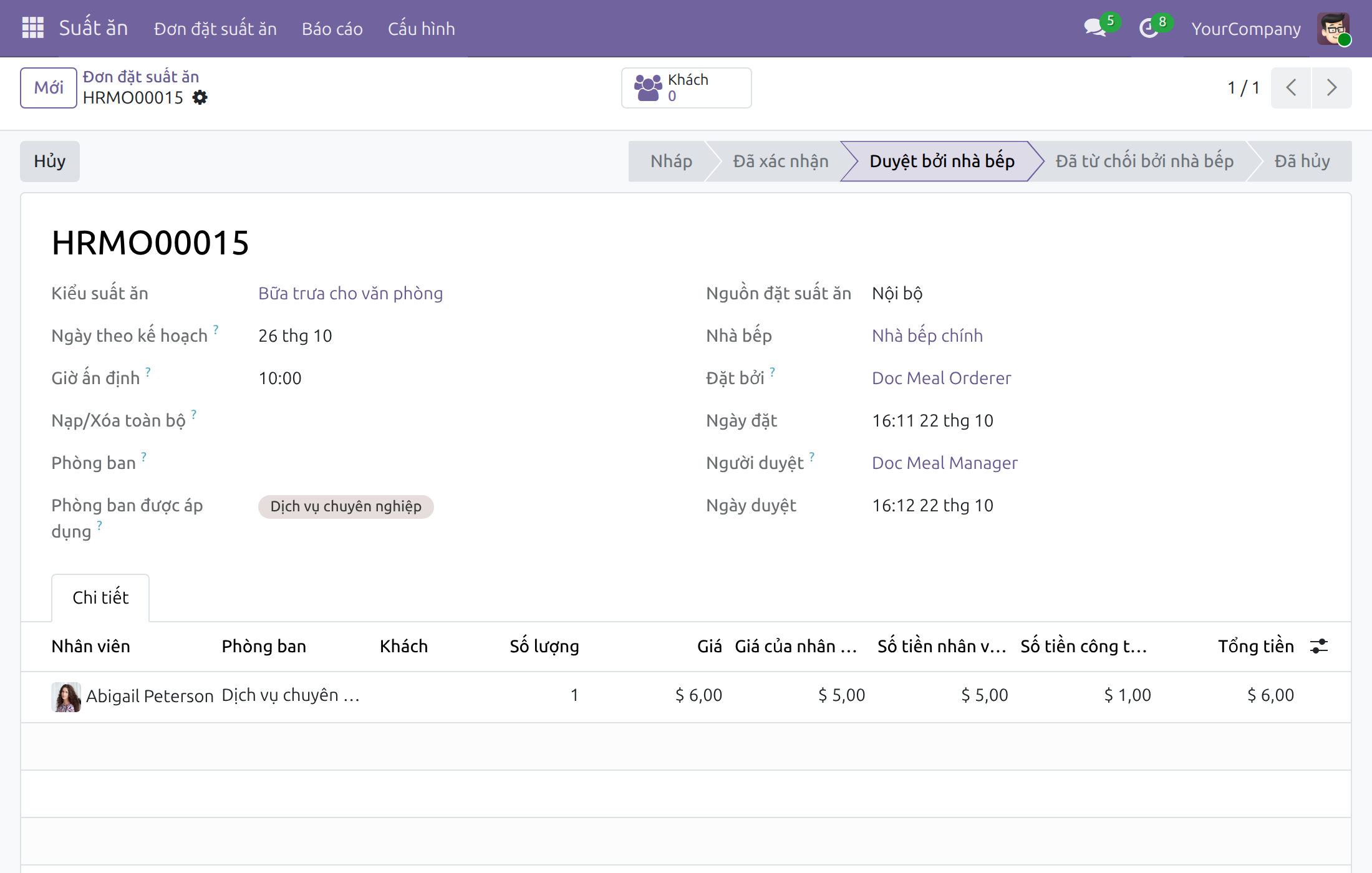The image size is (1372, 873).
Task: Open the Báo cáo menu
Action: (x=332, y=29)
